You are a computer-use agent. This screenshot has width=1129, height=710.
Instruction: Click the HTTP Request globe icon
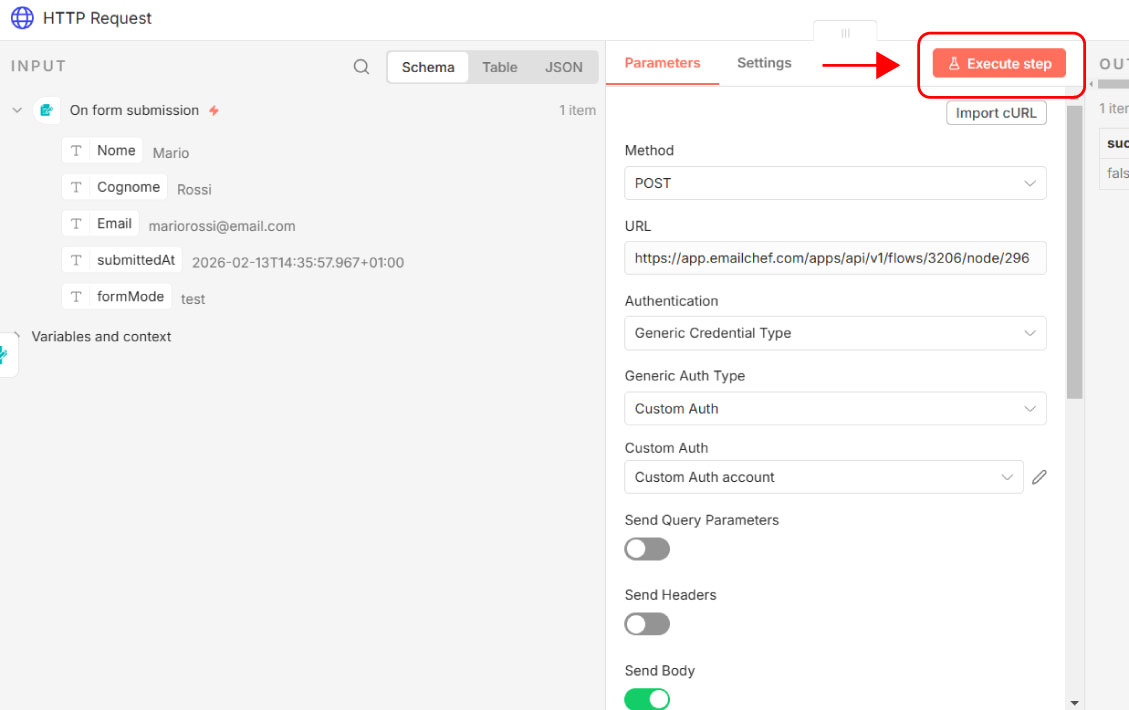pyautogui.click(x=22, y=18)
